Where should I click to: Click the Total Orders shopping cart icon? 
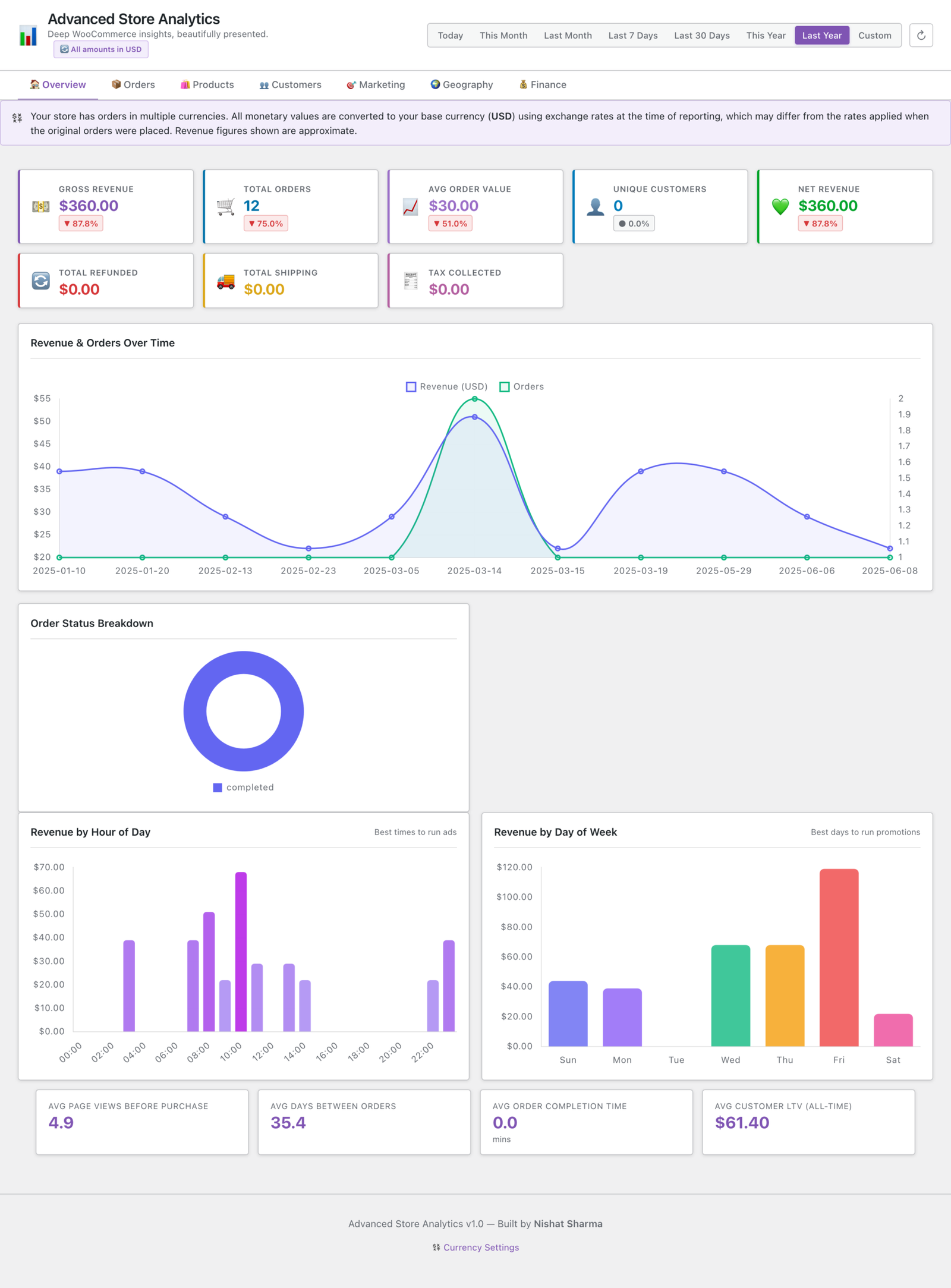coord(226,206)
